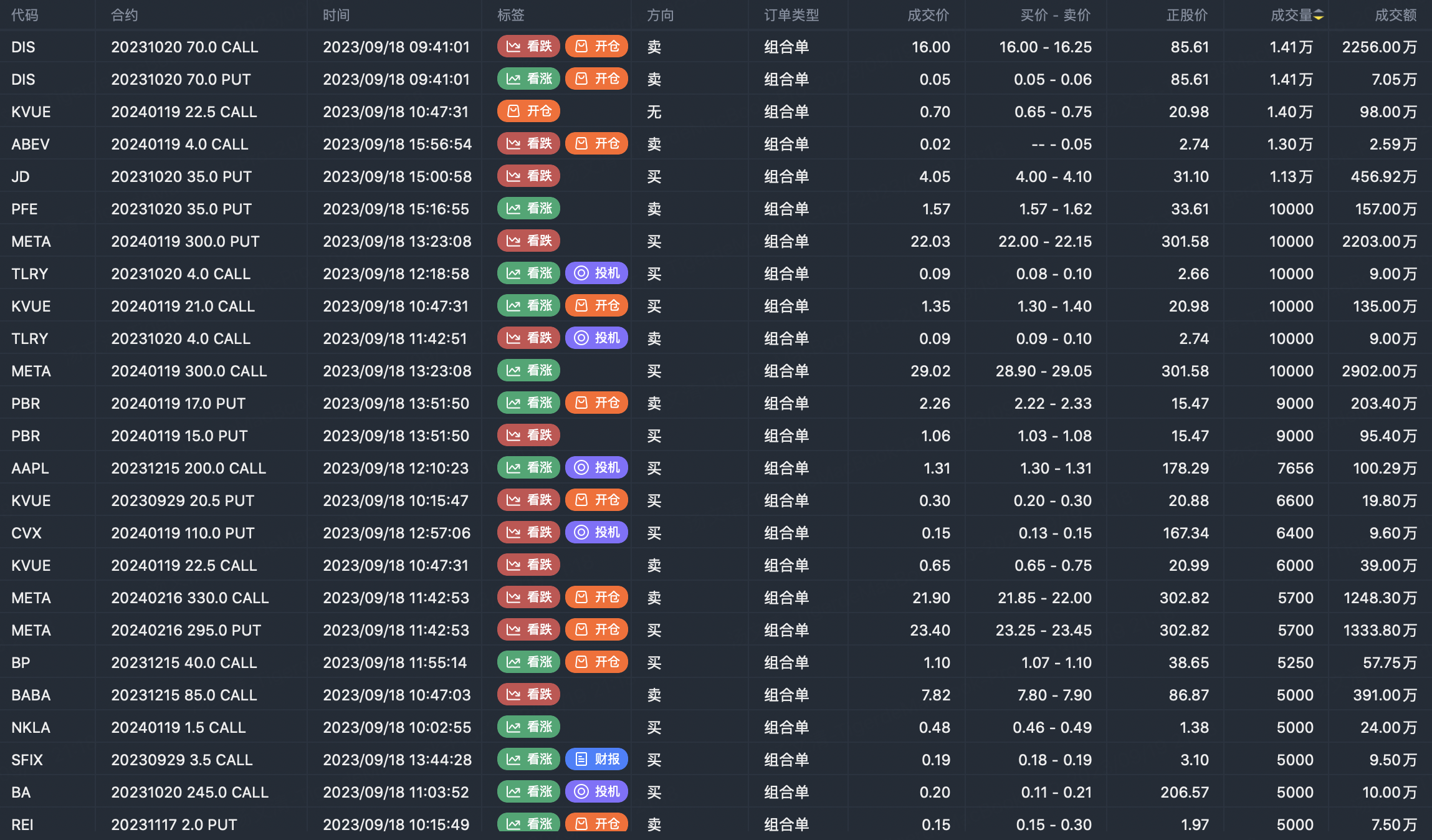Image resolution: width=1432 pixels, height=840 pixels.
Task: Click the 开仓 tag on BP row
Action: point(596,662)
